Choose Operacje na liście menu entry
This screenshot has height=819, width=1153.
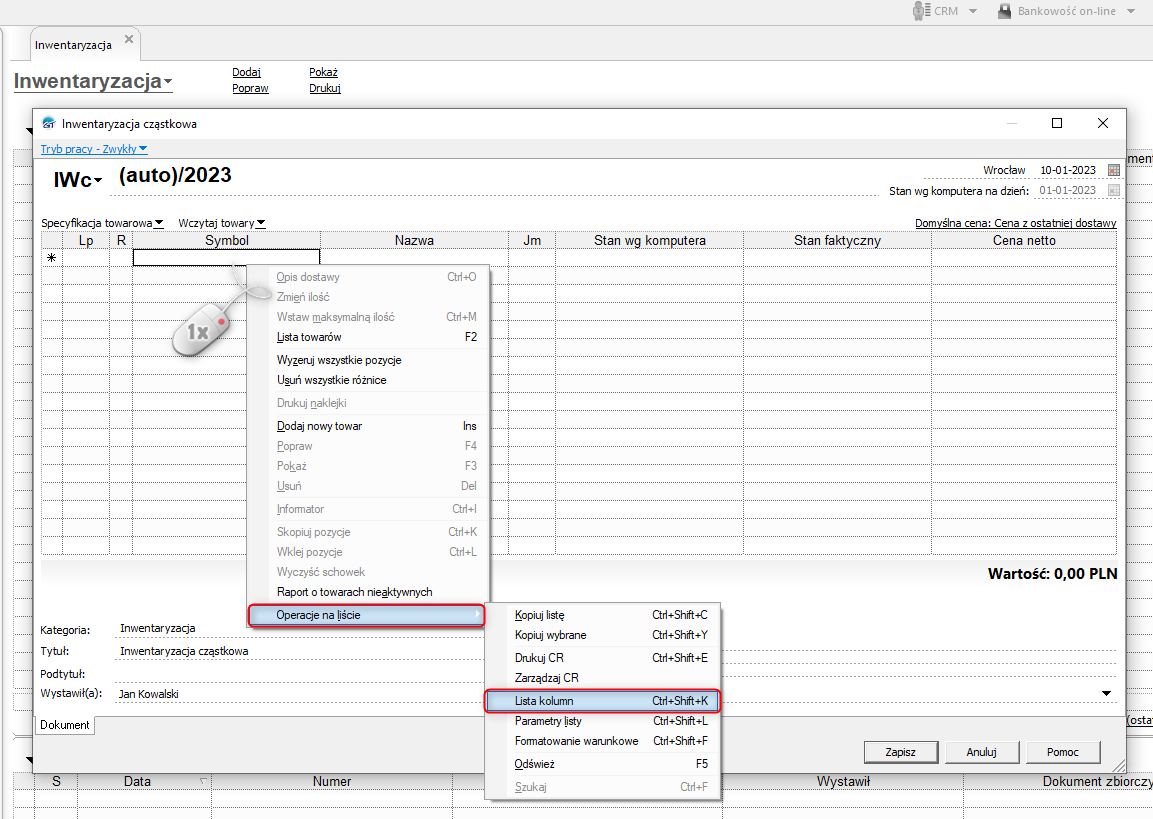tap(366, 615)
